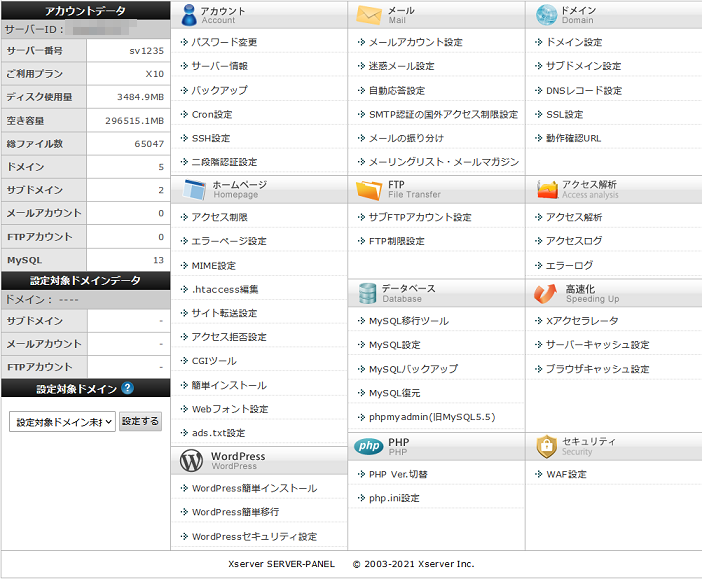The height and width of the screenshot is (579, 702).
Task: Open アクセスログ
Action: pos(574,241)
